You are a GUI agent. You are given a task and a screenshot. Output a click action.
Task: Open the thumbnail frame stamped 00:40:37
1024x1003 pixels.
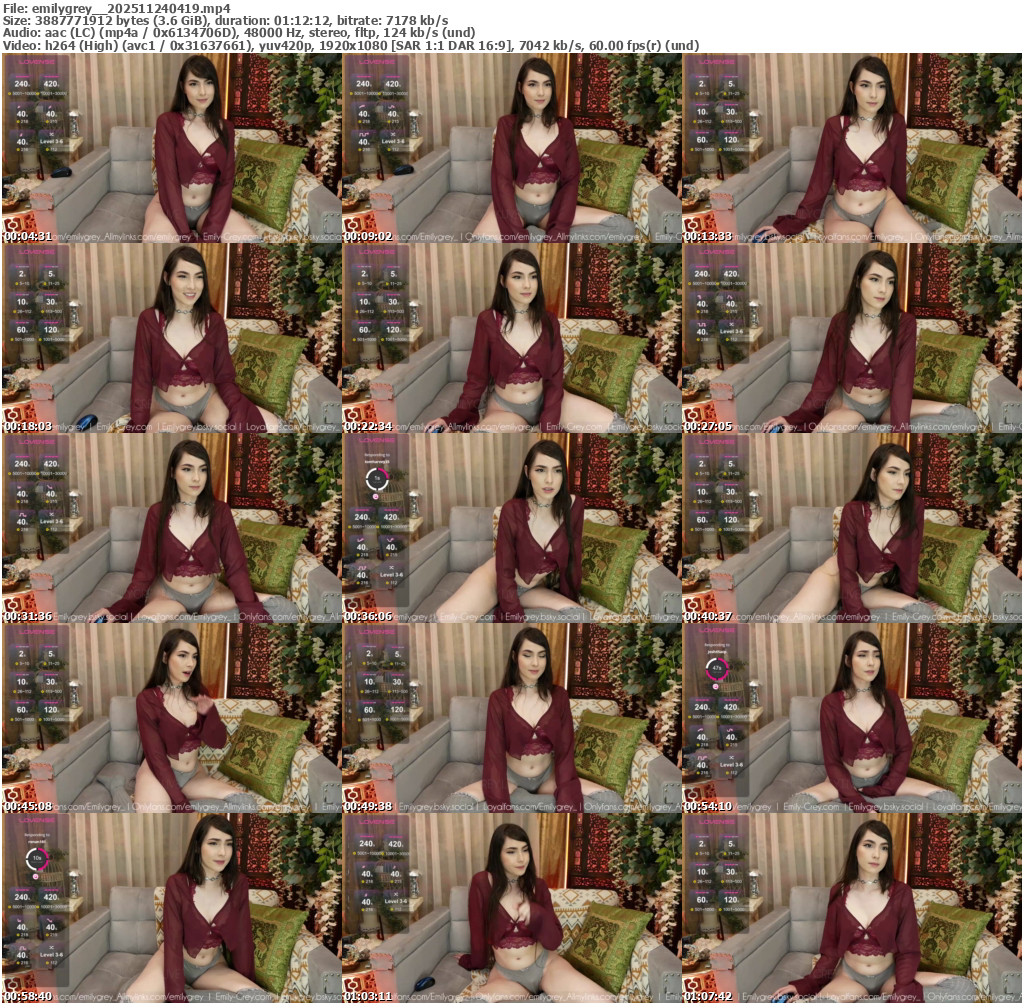[852, 528]
